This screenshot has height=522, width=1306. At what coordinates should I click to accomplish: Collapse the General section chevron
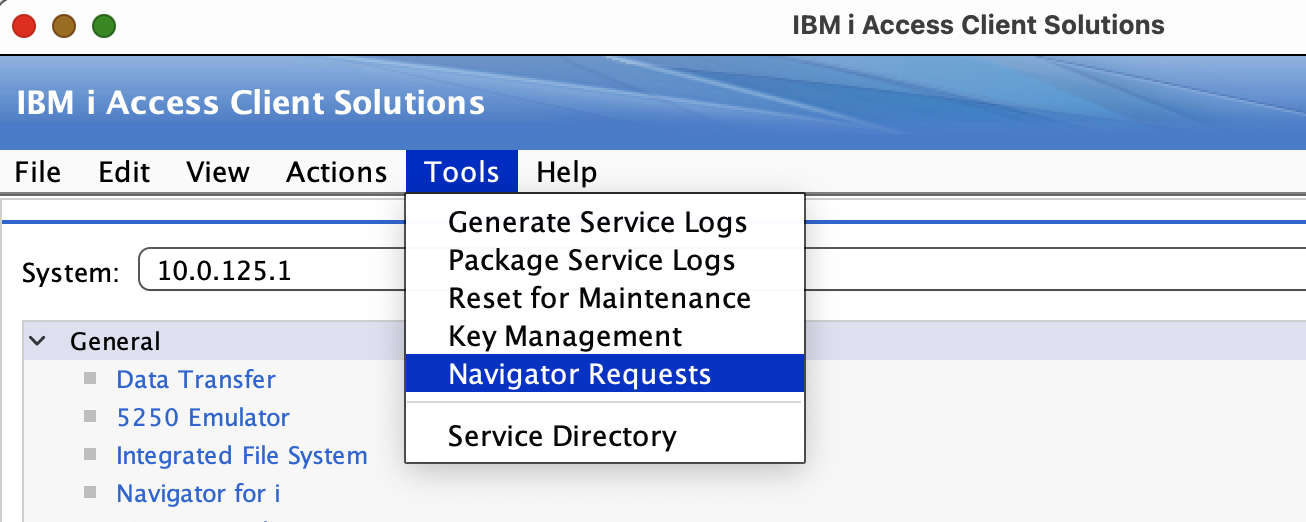pos(38,341)
